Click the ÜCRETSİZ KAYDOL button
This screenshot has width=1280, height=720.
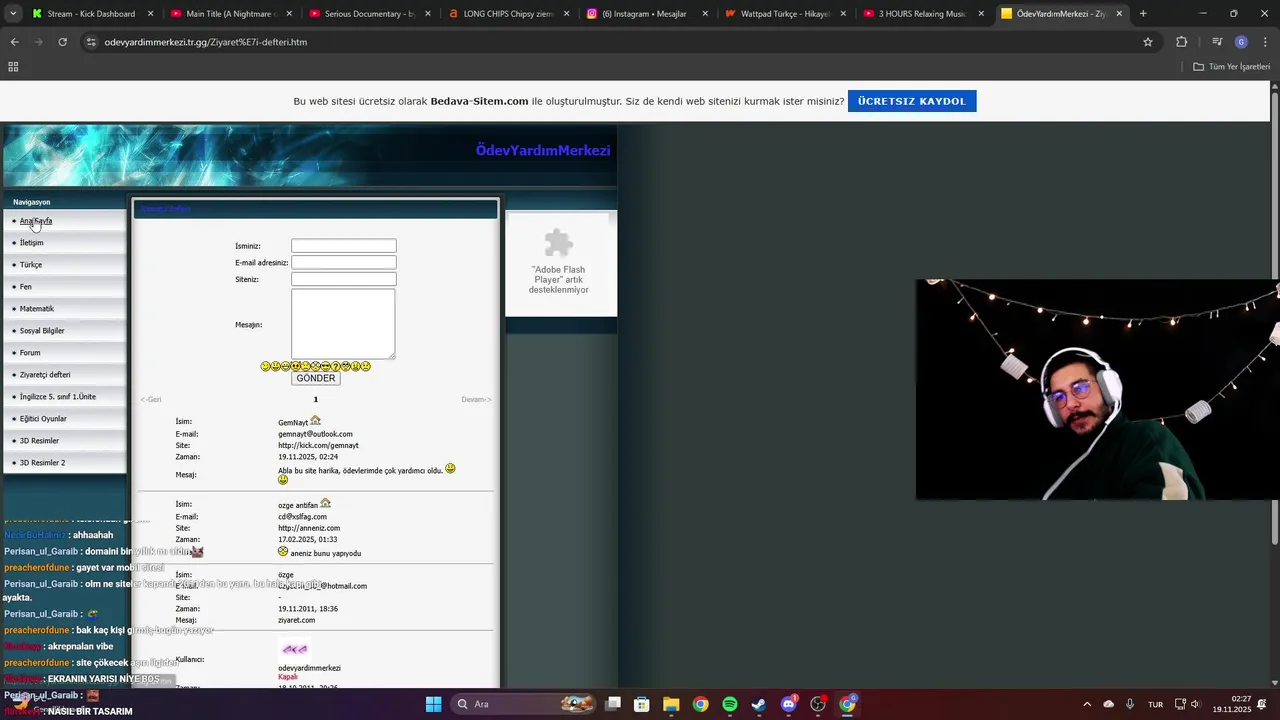click(x=912, y=101)
